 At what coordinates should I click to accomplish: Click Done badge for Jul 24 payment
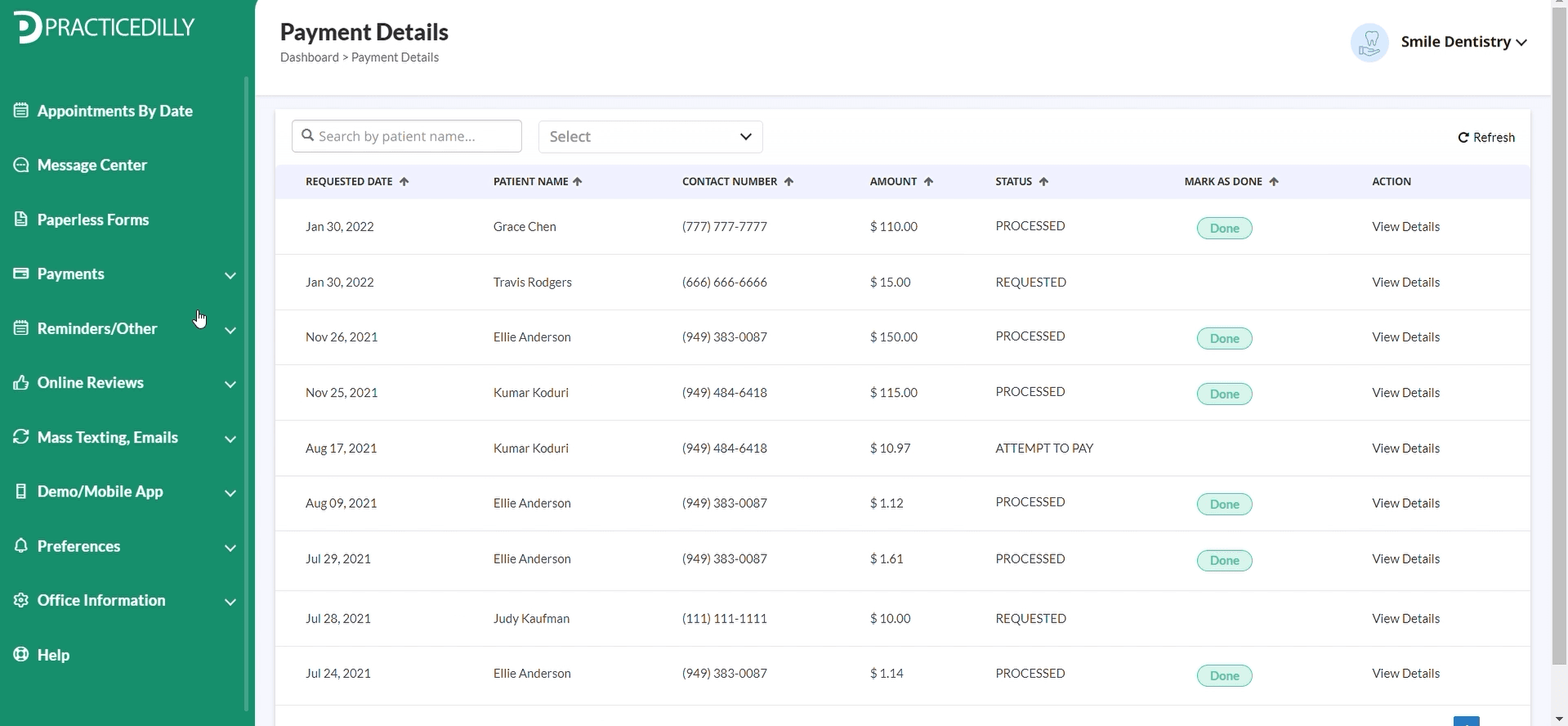click(x=1224, y=675)
